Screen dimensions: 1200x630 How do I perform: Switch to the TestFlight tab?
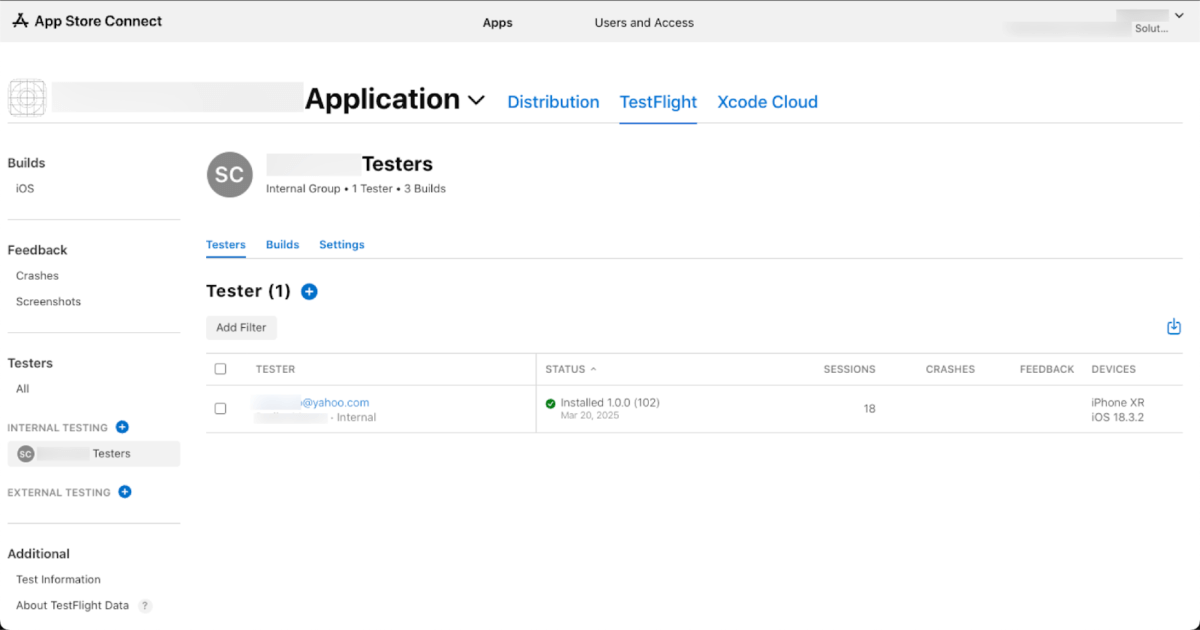pos(658,102)
